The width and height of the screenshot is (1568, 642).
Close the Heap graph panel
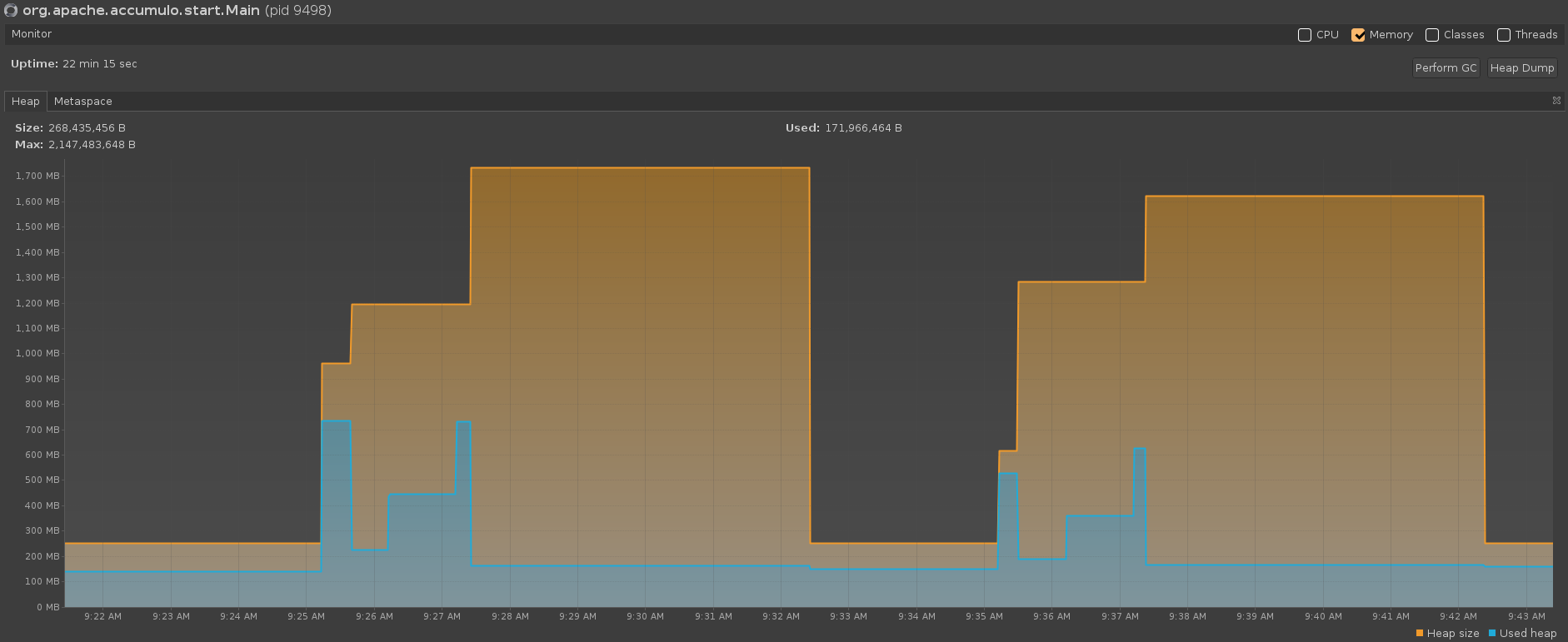click(x=1556, y=101)
